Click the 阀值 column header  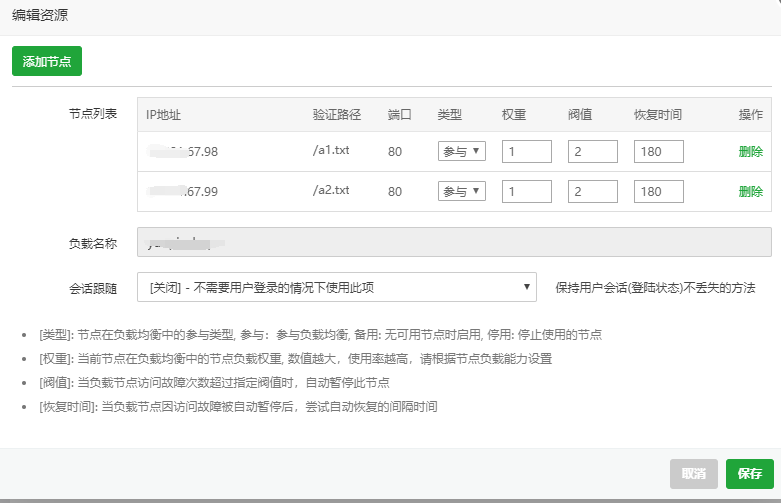point(580,115)
